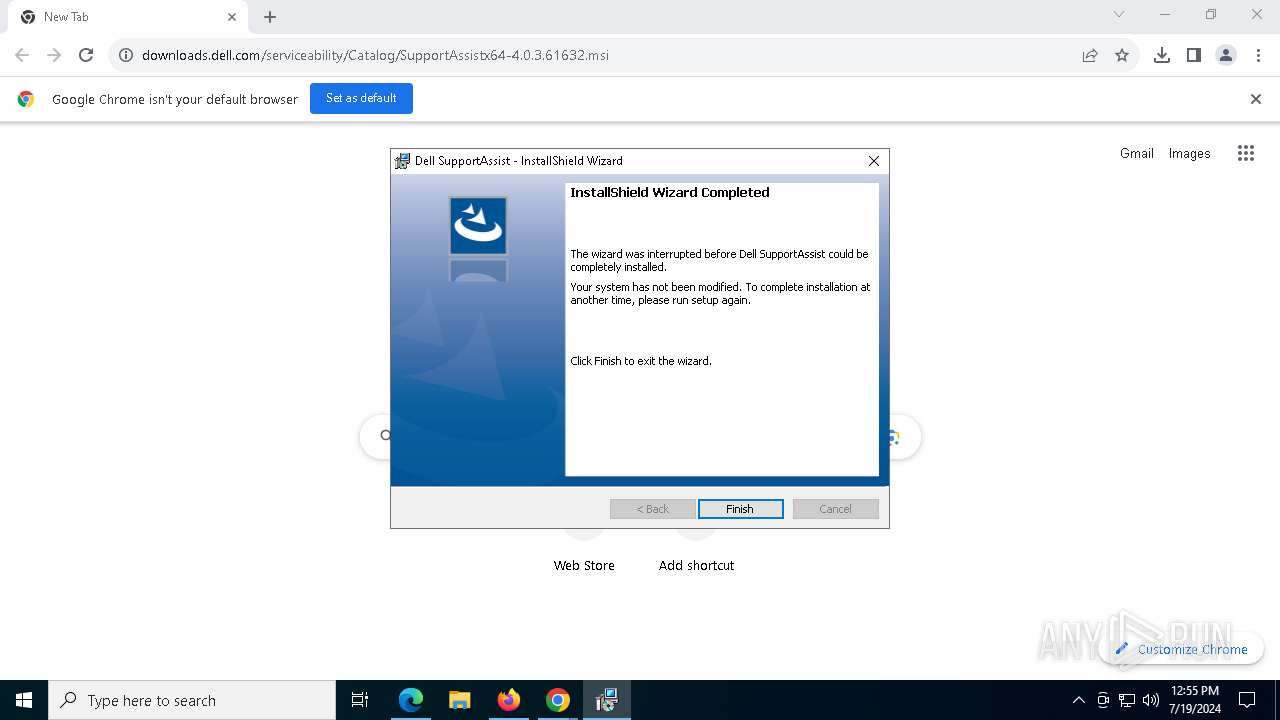This screenshot has height=720, width=1280.
Task: Launch Firefox from the taskbar
Action: pos(509,700)
